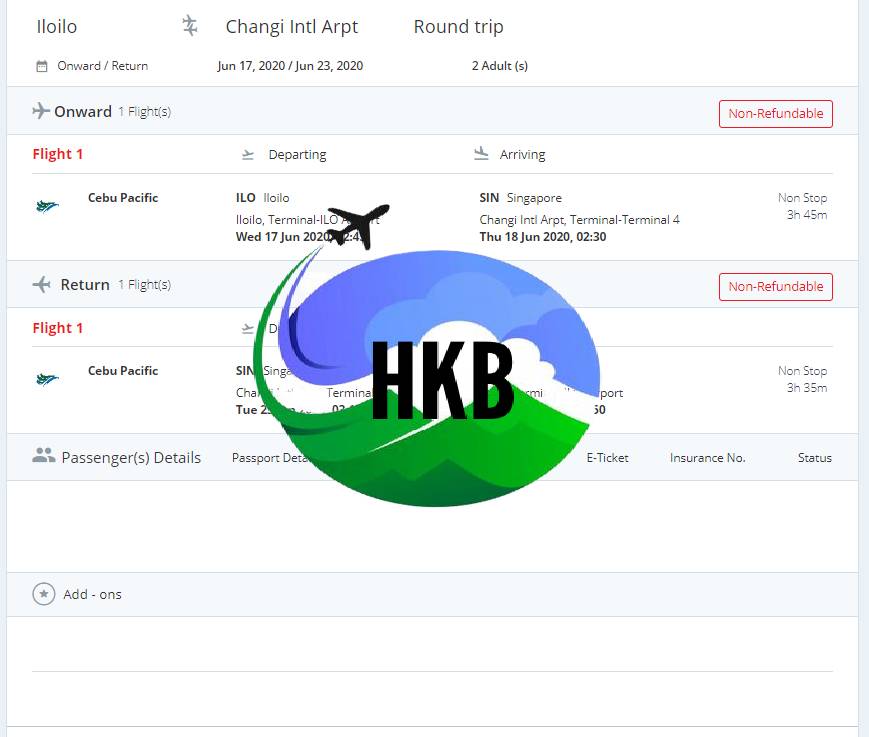
Task: Click 'Passenger(s) Details' heading
Action: 131,458
